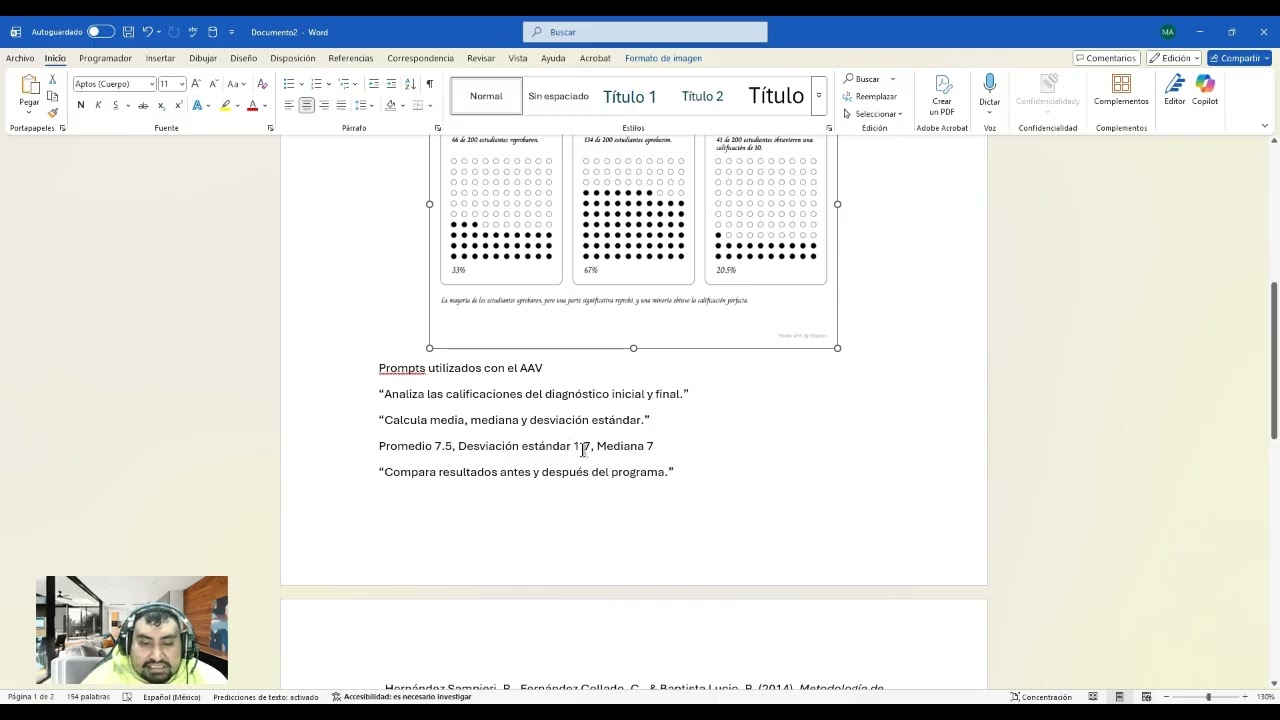The width and height of the screenshot is (1280, 720).
Task: Justify paragraph text
Action: [341, 105]
